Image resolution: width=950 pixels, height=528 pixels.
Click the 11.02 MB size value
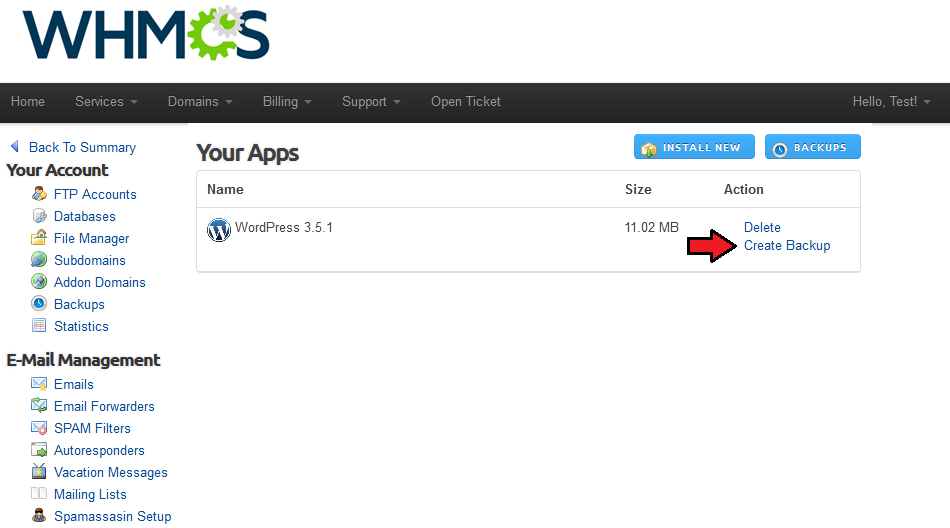651,227
